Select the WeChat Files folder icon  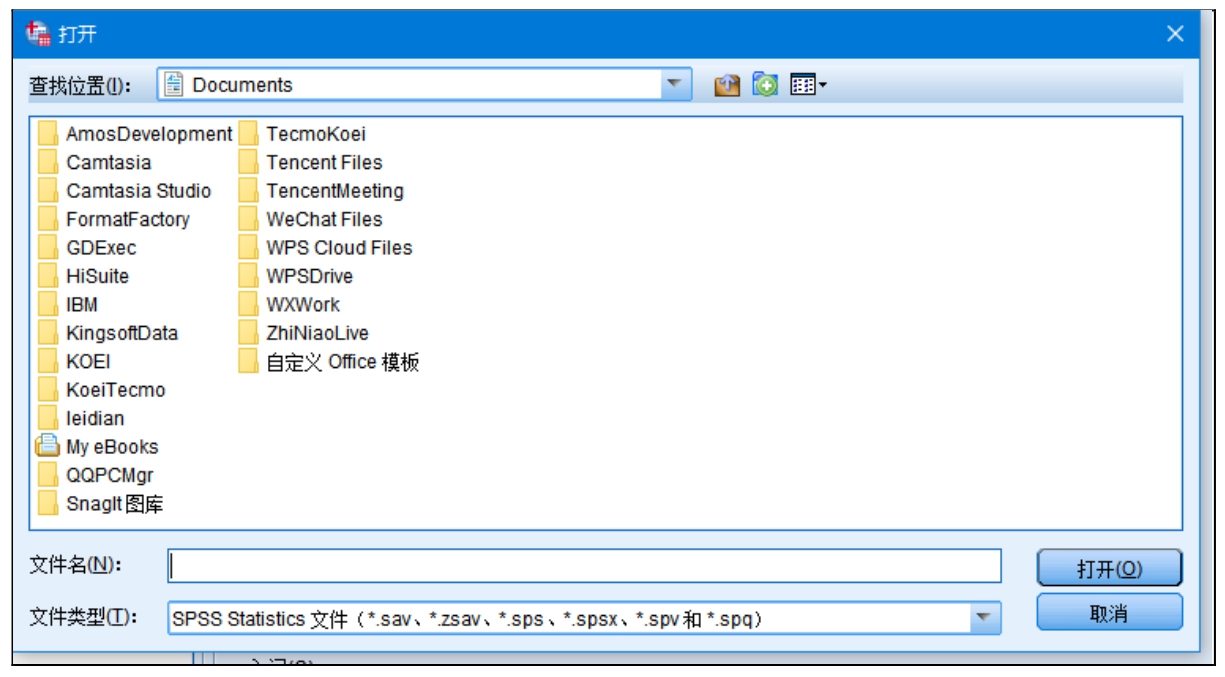(x=249, y=219)
